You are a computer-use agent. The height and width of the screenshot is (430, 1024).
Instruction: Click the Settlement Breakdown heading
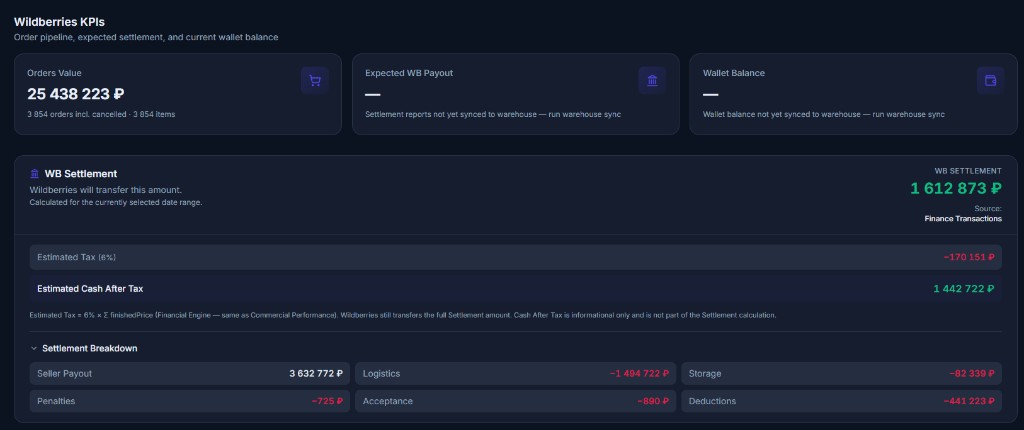[89, 348]
